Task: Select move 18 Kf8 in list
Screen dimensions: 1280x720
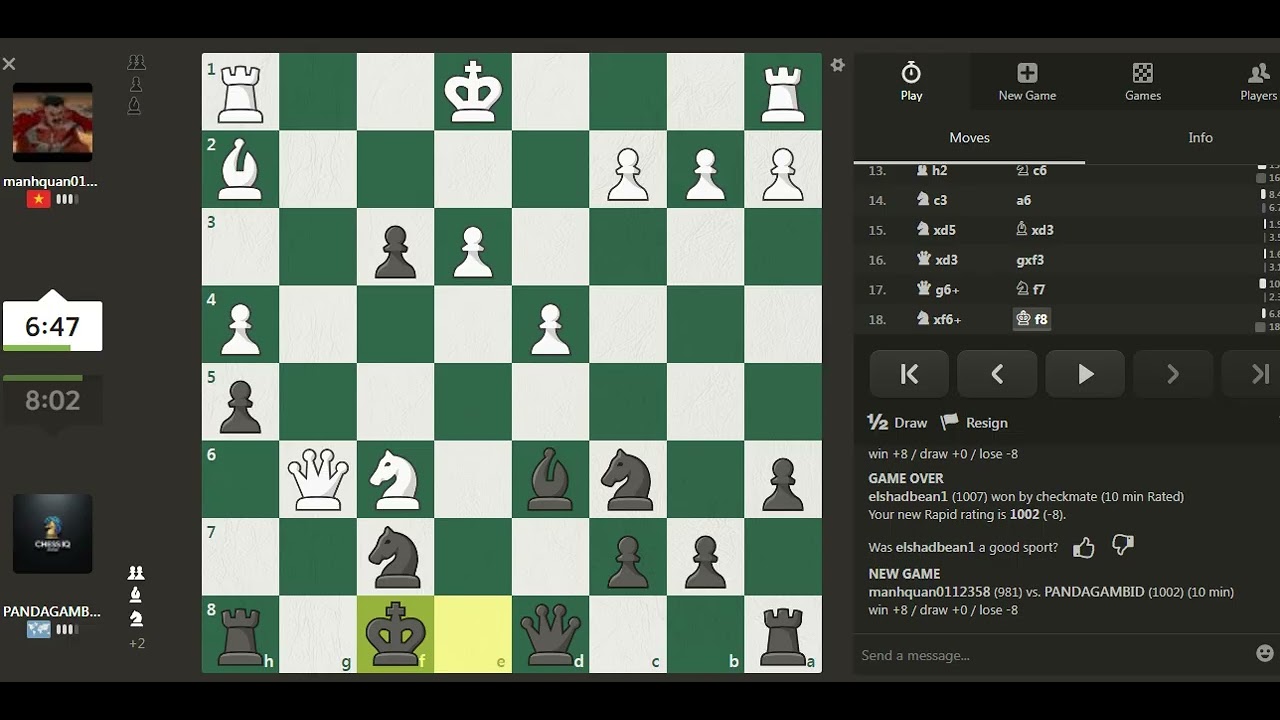Action: 1032,319
